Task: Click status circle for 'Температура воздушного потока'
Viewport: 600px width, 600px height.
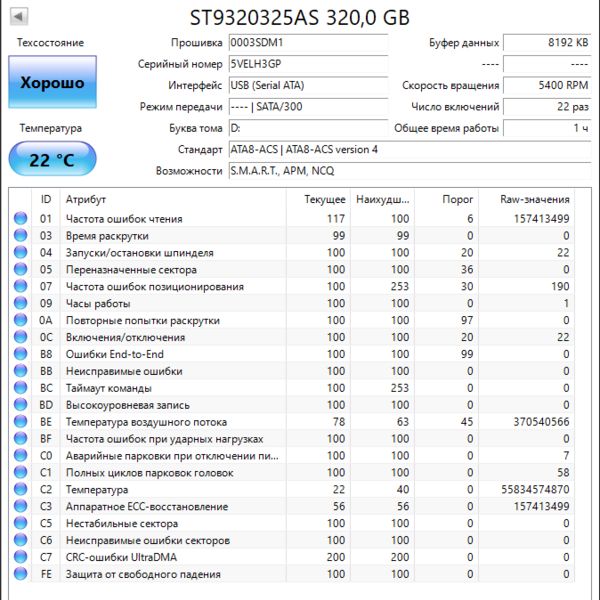Action: click(x=21, y=421)
